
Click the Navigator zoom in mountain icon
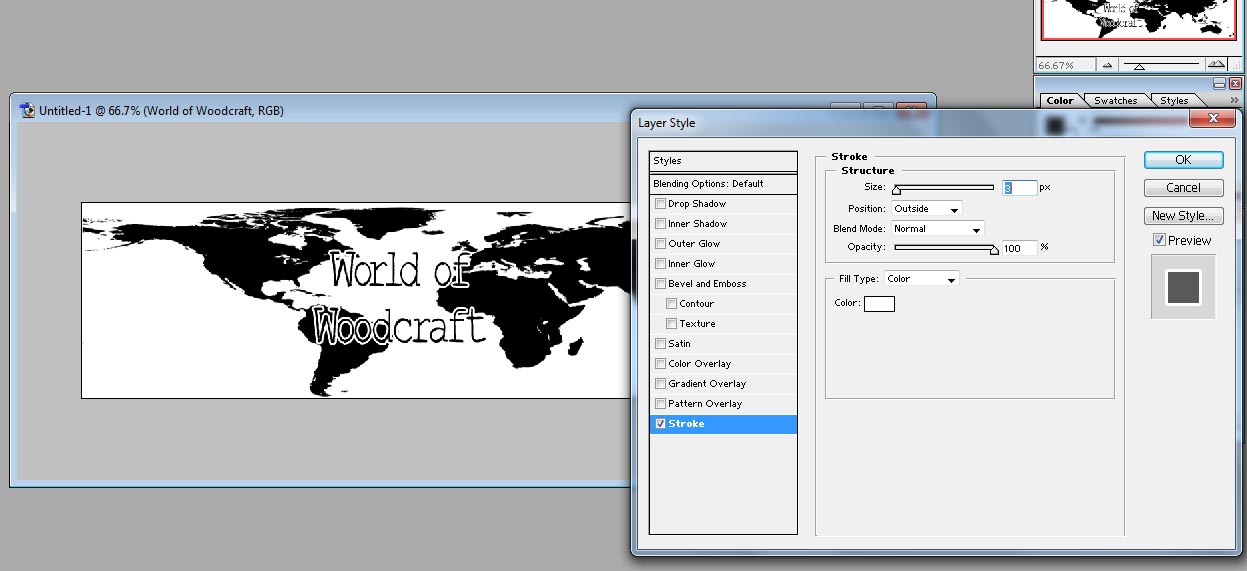[x=1214, y=65]
